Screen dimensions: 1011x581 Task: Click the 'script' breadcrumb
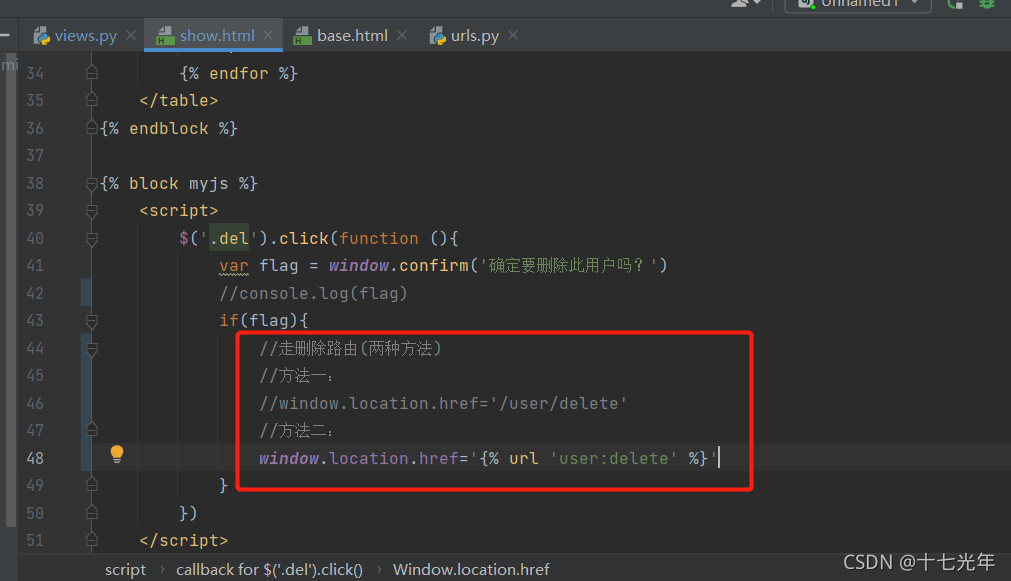[x=125, y=570]
